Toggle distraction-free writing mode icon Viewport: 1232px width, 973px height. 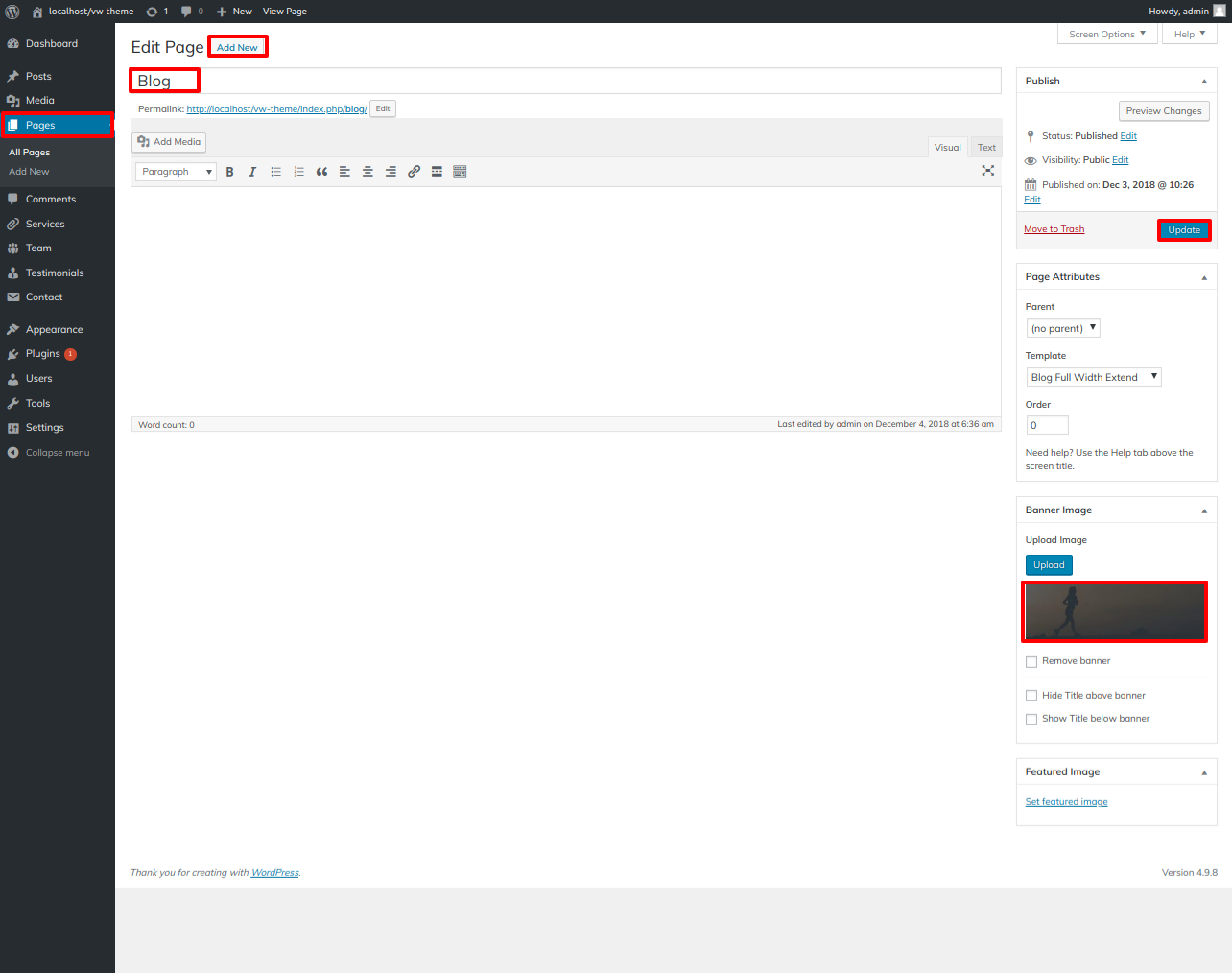point(987,171)
